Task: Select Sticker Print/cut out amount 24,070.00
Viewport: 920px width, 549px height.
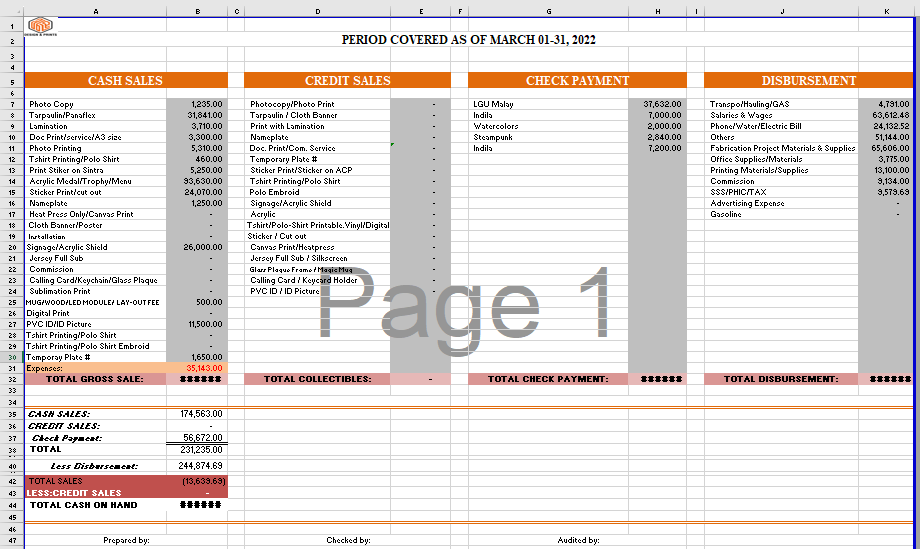Action: pyautogui.click(x=197, y=192)
